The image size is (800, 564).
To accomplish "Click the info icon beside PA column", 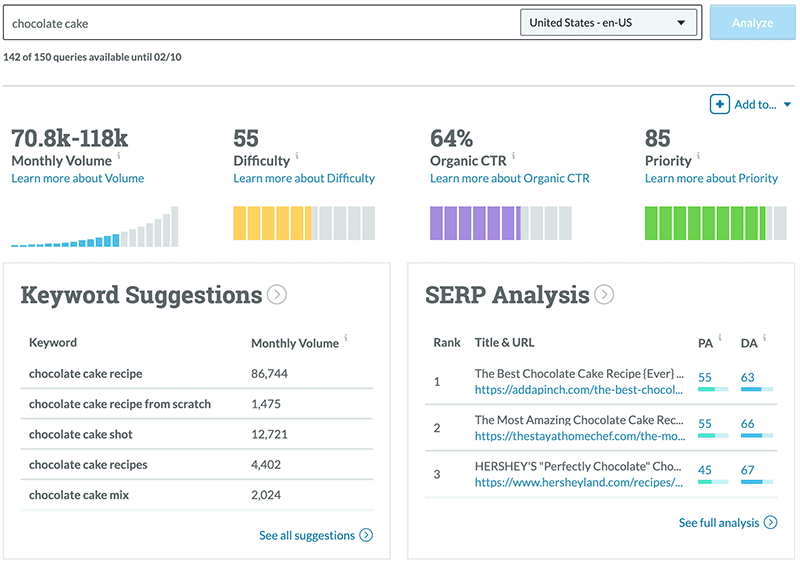I will point(720,337).
